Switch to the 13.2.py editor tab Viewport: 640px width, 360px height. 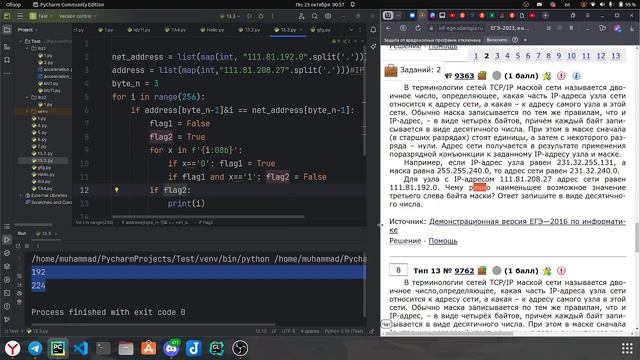249,30
